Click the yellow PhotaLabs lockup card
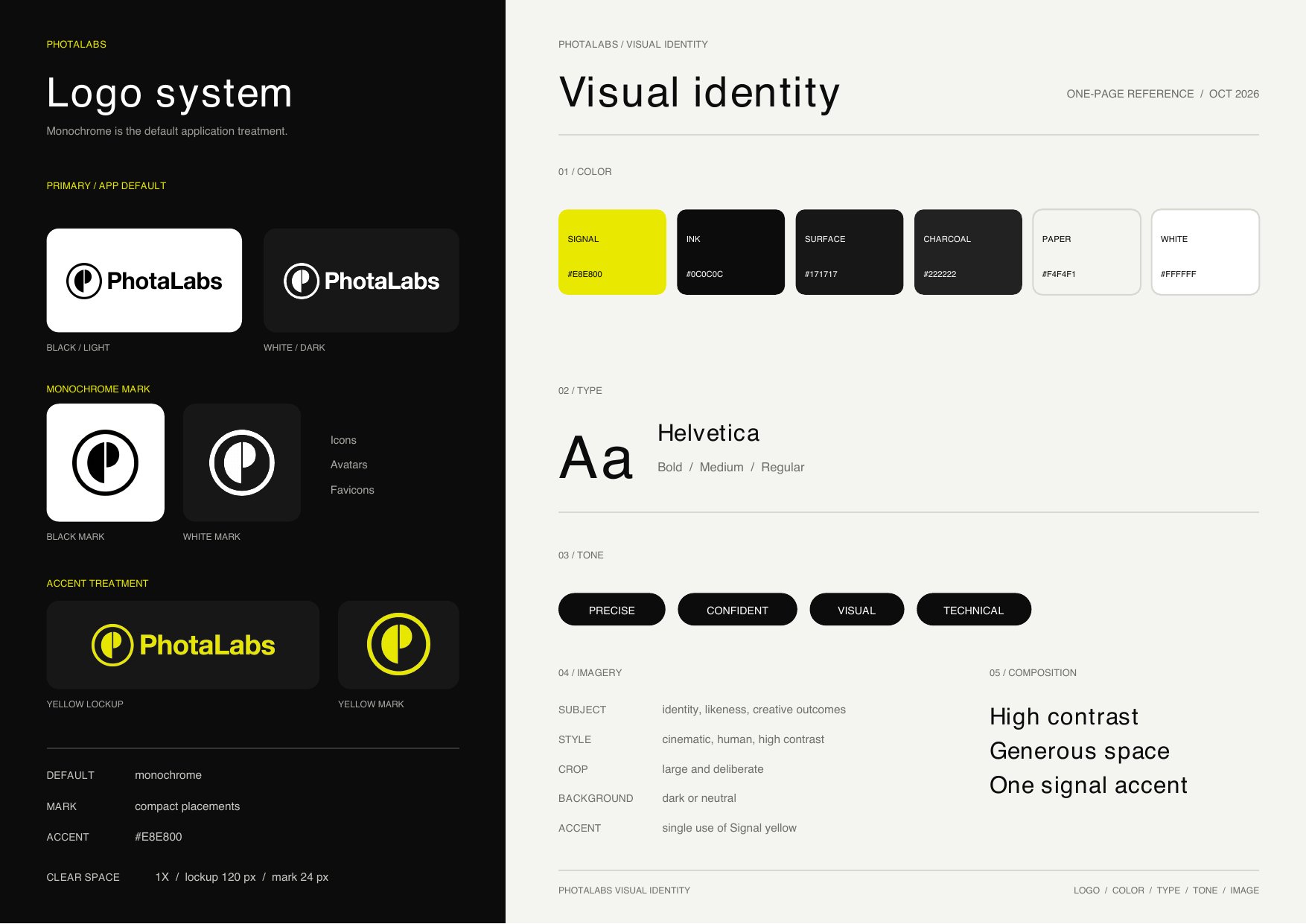1306x924 pixels. pyautogui.click(x=183, y=645)
